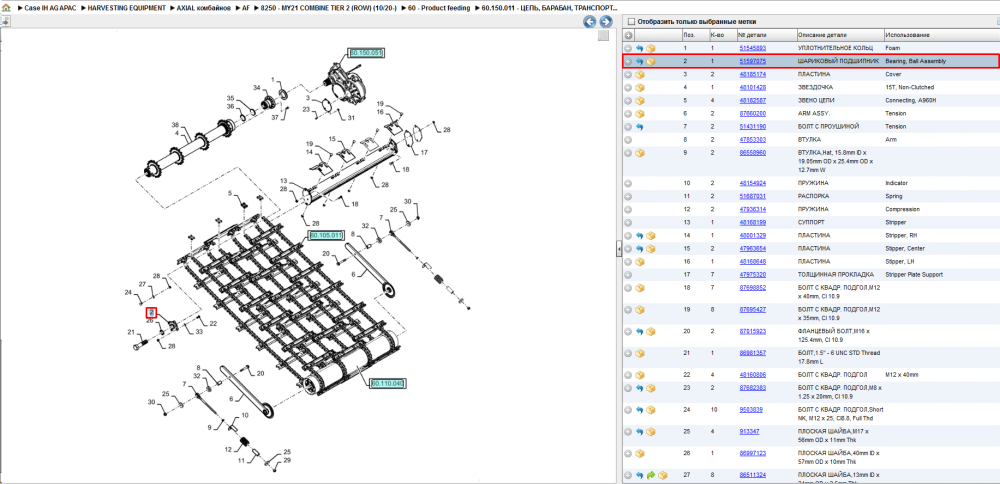Click the blue arrow icon for part 87015923
Screen dimensions: 1000x484
click(x=640, y=332)
